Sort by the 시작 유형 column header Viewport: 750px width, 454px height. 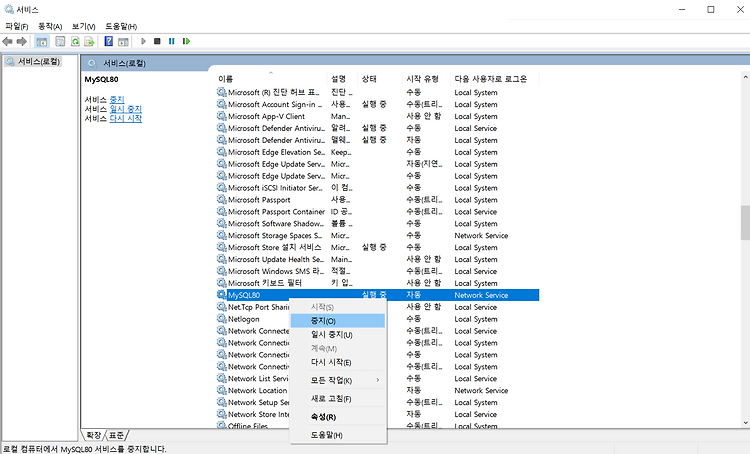[427, 78]
